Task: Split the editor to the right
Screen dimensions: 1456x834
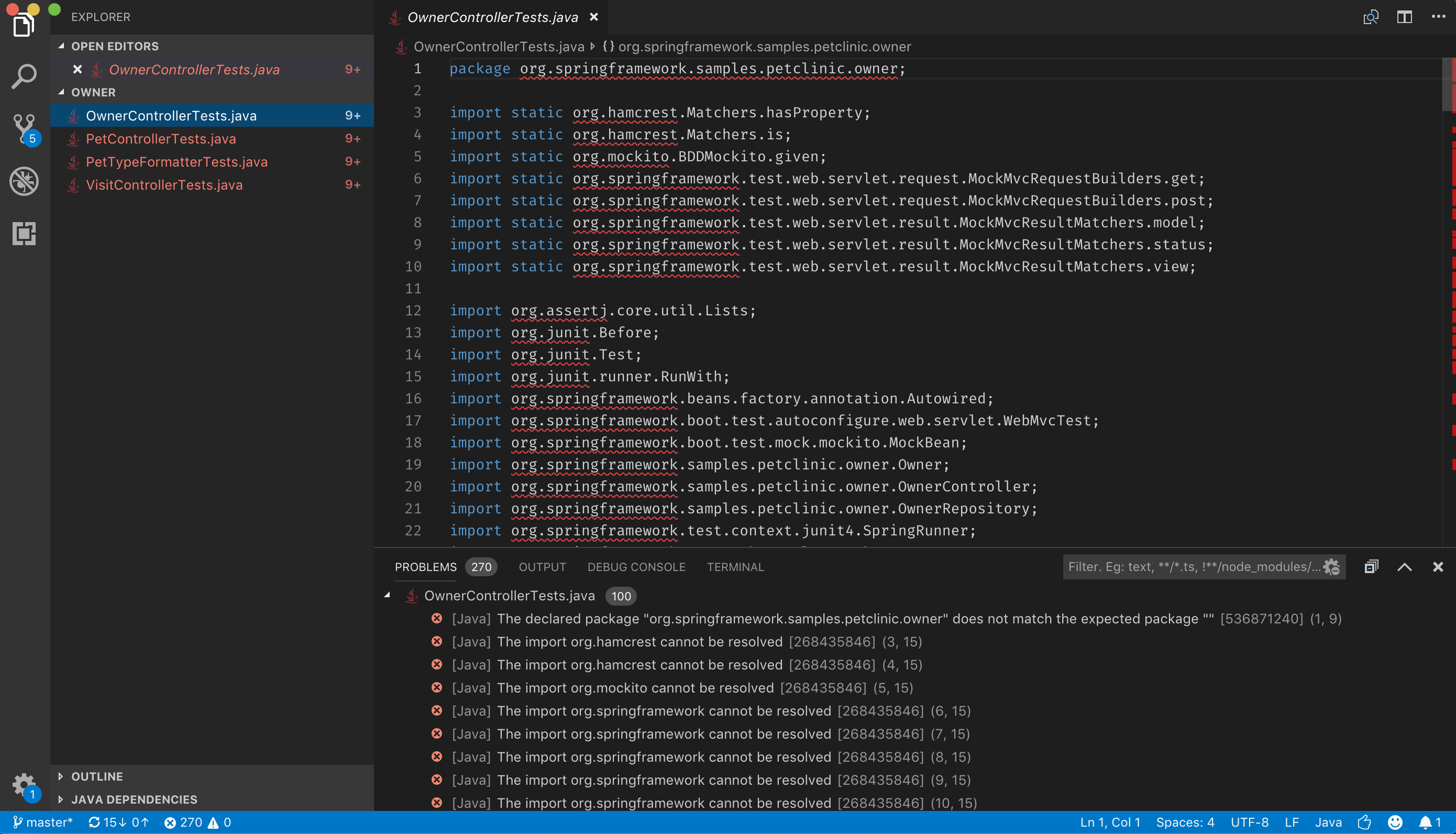Action: (x=1404, y=17)
